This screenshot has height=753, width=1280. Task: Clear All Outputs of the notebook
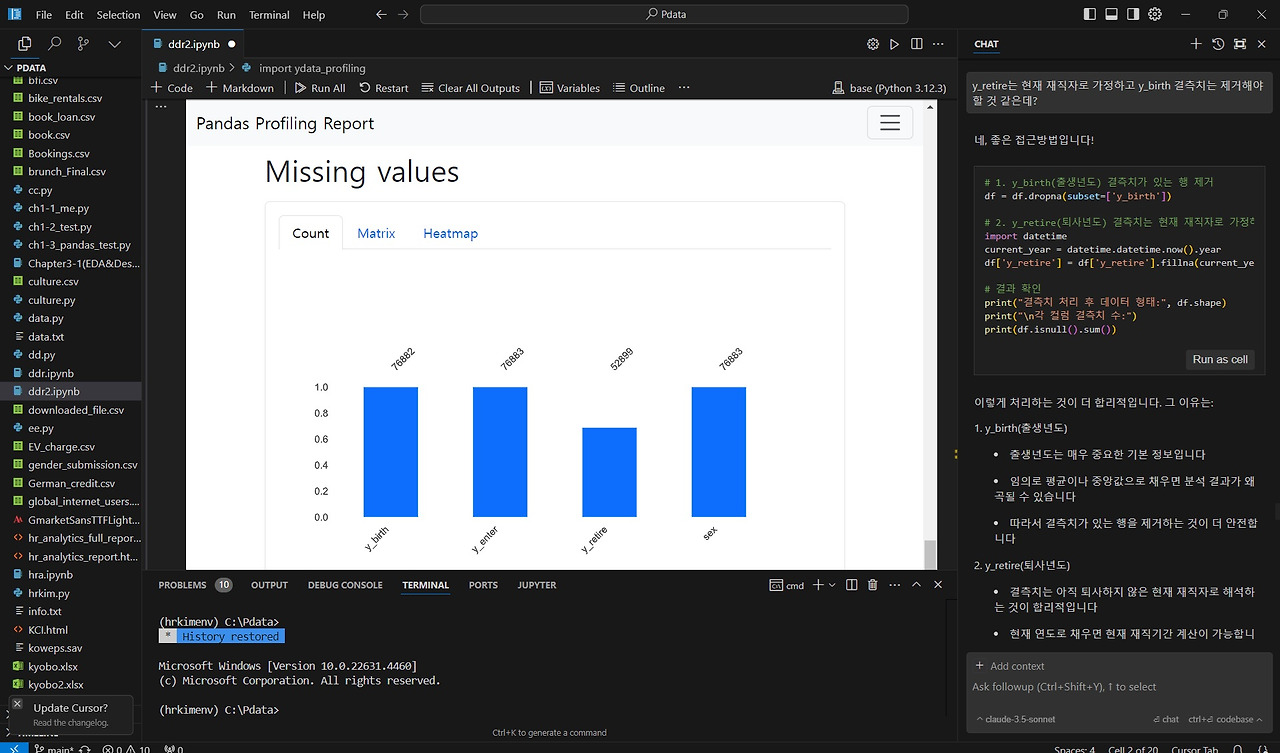point(471,88)
